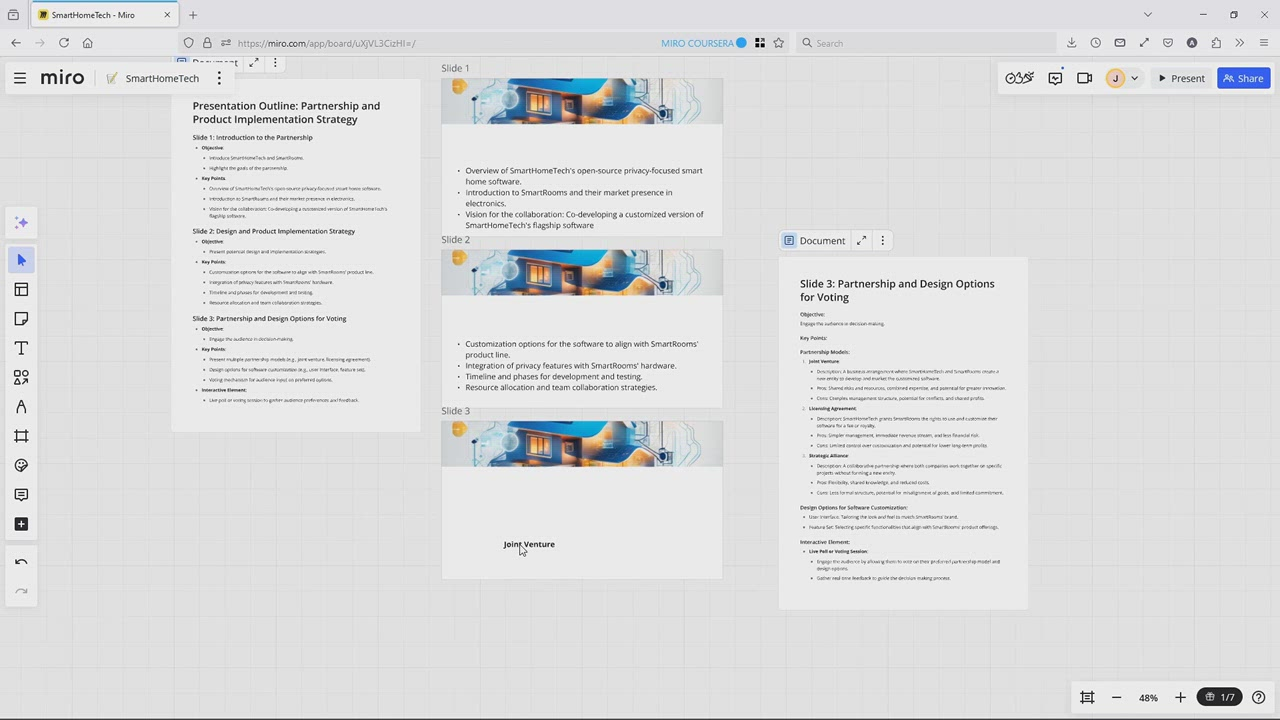Open the Miro AI sparkle tool
This screenshot has width=1280, height=720.
21,223
